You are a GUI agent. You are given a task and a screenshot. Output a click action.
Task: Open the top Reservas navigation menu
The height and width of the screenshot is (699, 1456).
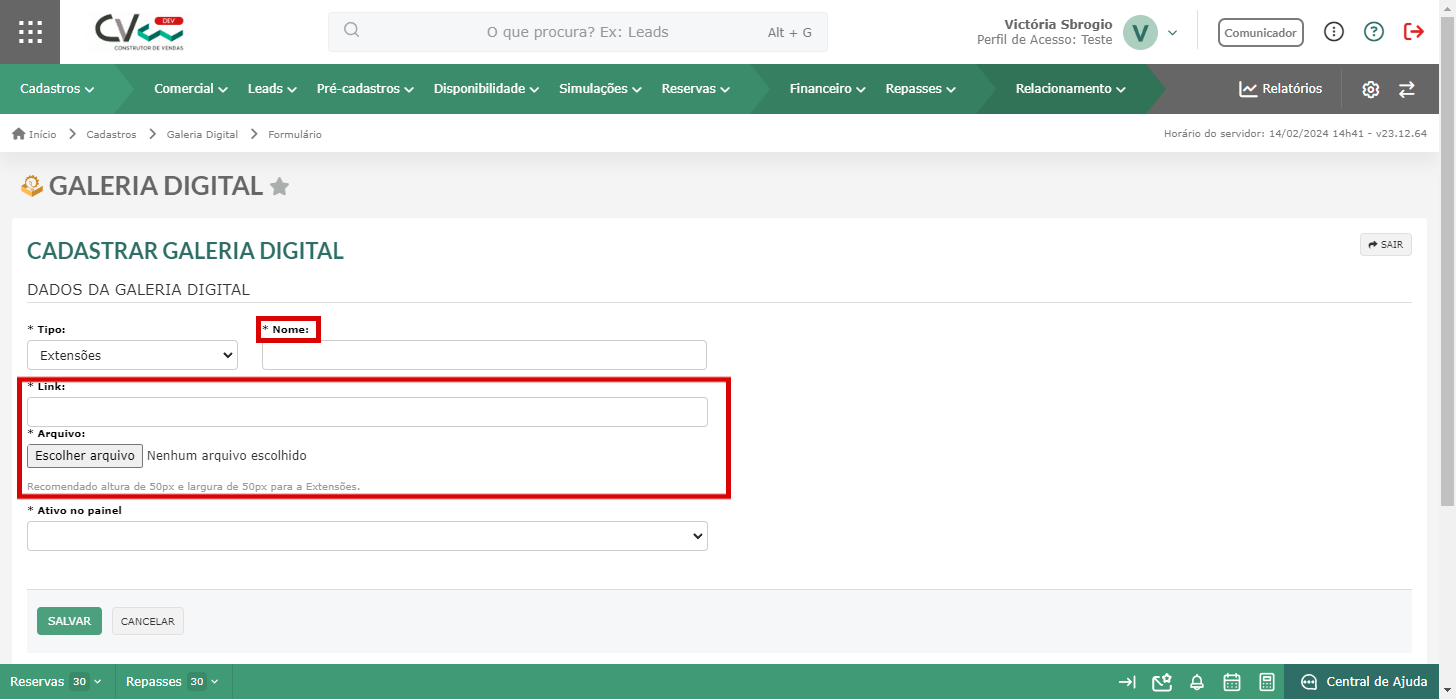[x=695, y=89]
